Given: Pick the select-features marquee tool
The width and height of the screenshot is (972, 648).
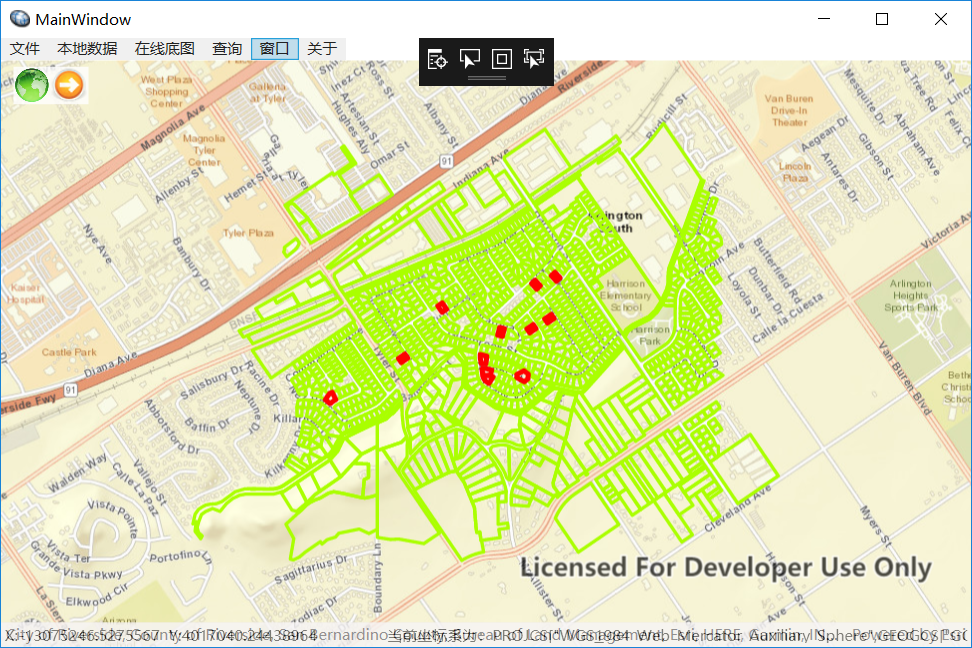Looking at the screenshot, I should point(533,59).
